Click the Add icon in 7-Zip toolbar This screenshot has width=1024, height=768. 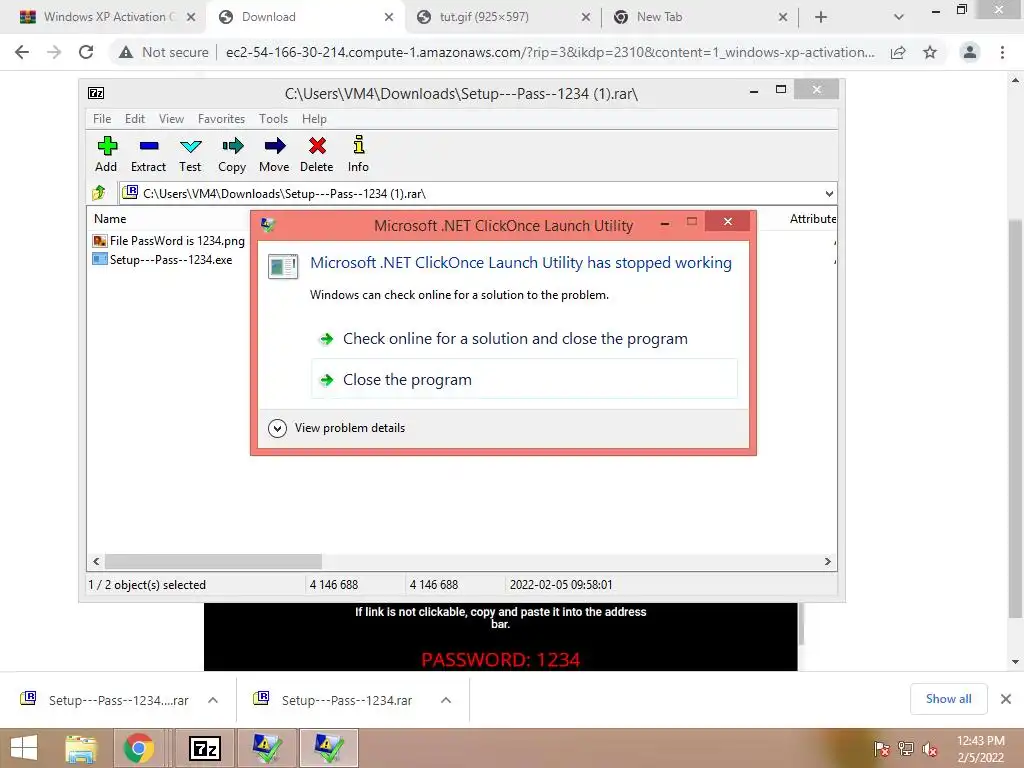tap(107, 146)
